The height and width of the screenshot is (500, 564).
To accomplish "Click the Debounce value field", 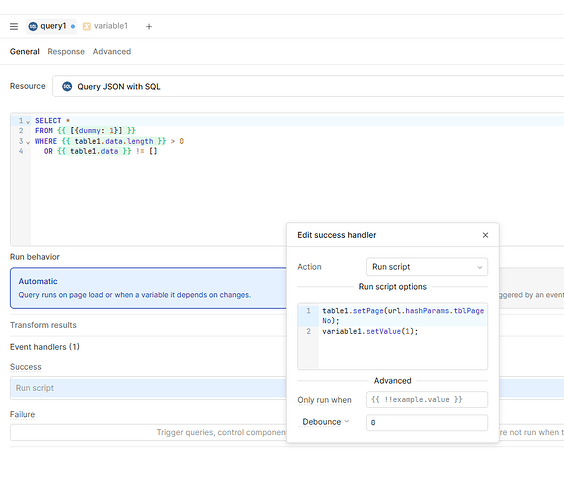I will pyautogui.click(x=427, y=422).
